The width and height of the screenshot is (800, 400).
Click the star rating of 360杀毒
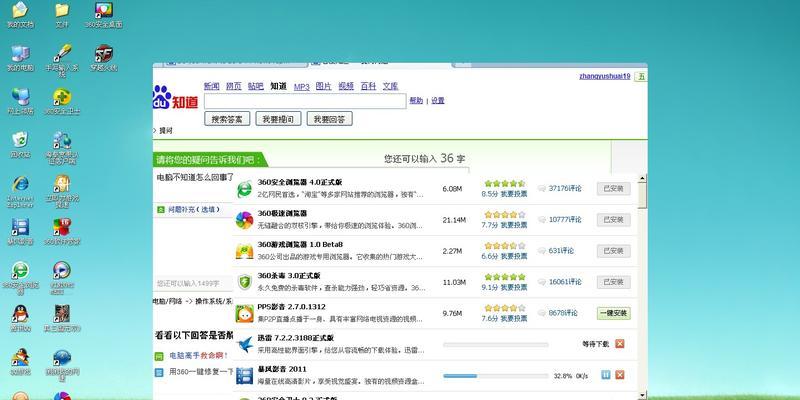pos(505,277)
